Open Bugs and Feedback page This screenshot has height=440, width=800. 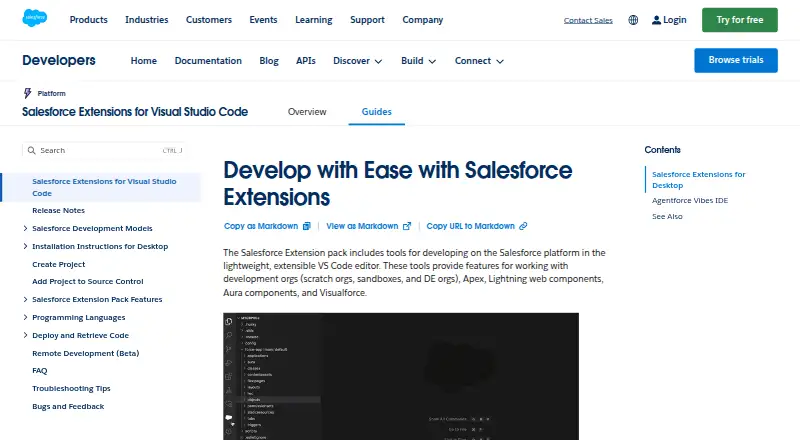click(68, 406)
